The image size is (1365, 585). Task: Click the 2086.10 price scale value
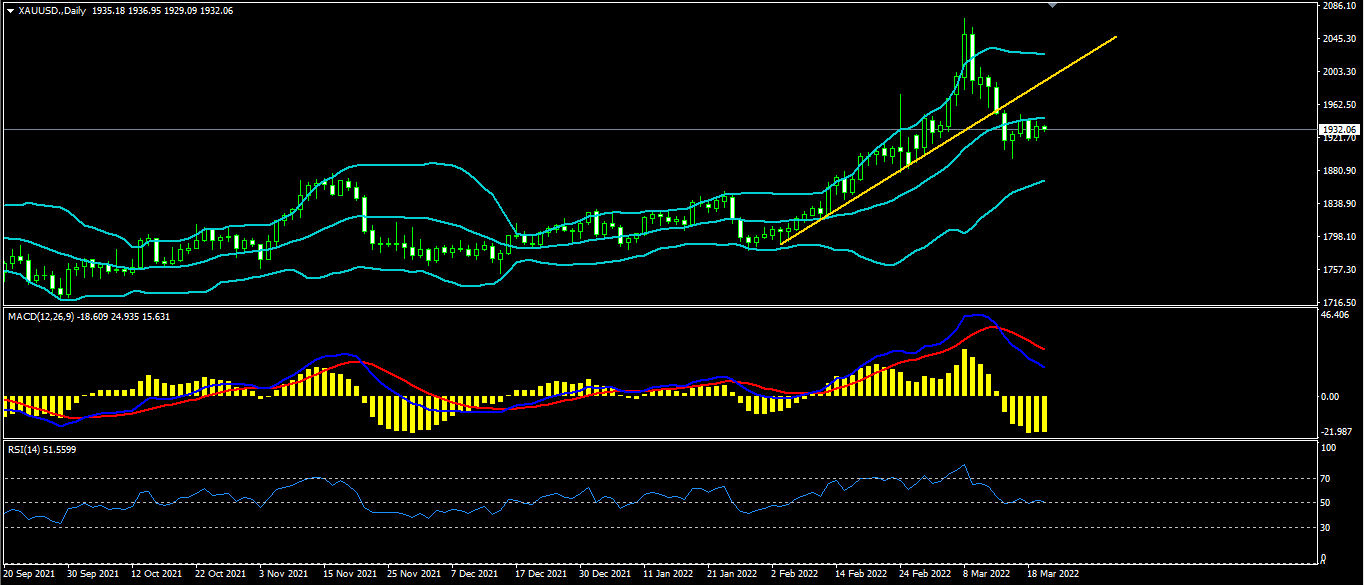(x=1338, y=6)
